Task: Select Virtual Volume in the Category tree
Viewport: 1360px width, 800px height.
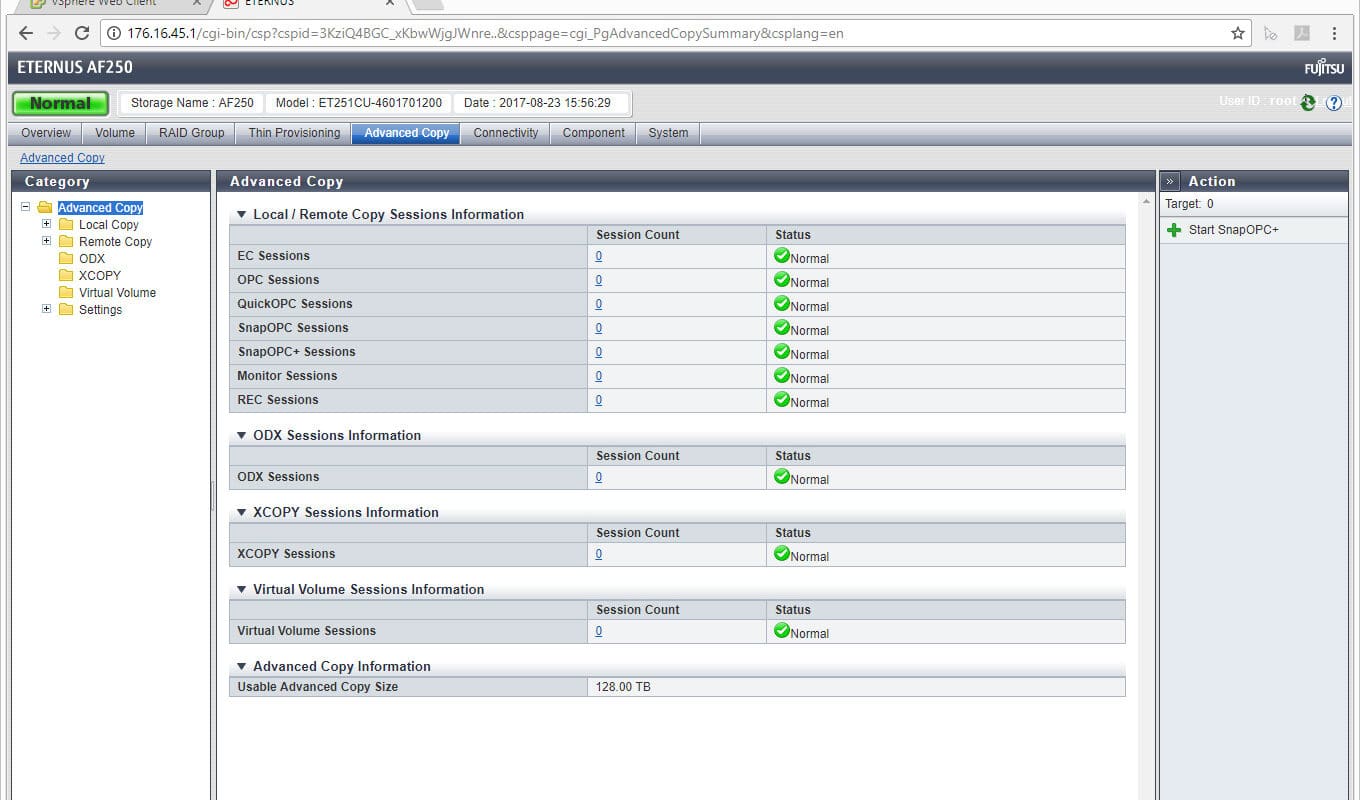Action: click(117, 293)
